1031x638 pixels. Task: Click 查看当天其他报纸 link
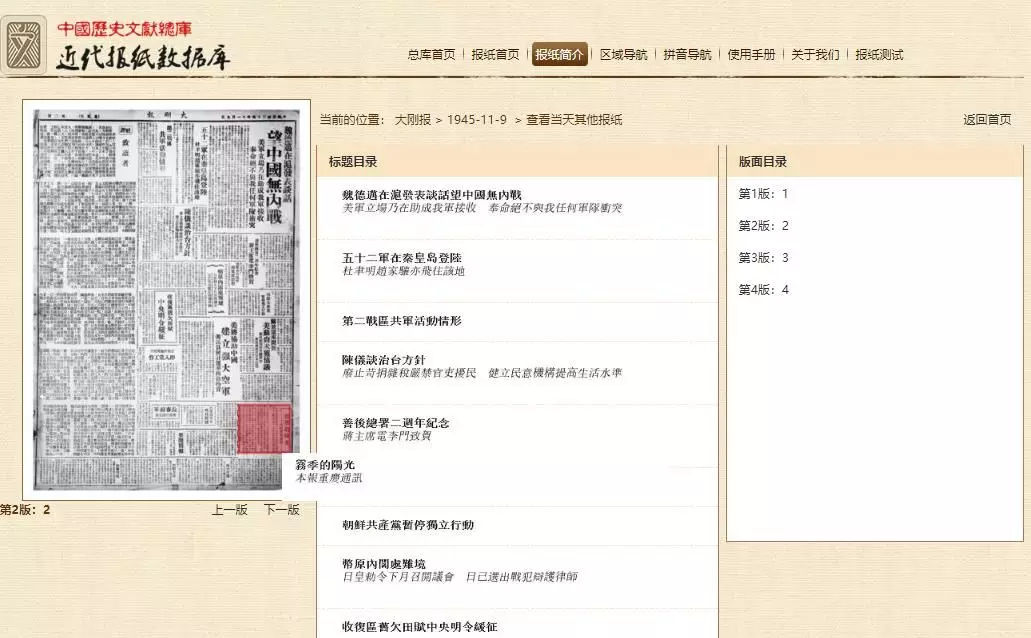(573, 120)
